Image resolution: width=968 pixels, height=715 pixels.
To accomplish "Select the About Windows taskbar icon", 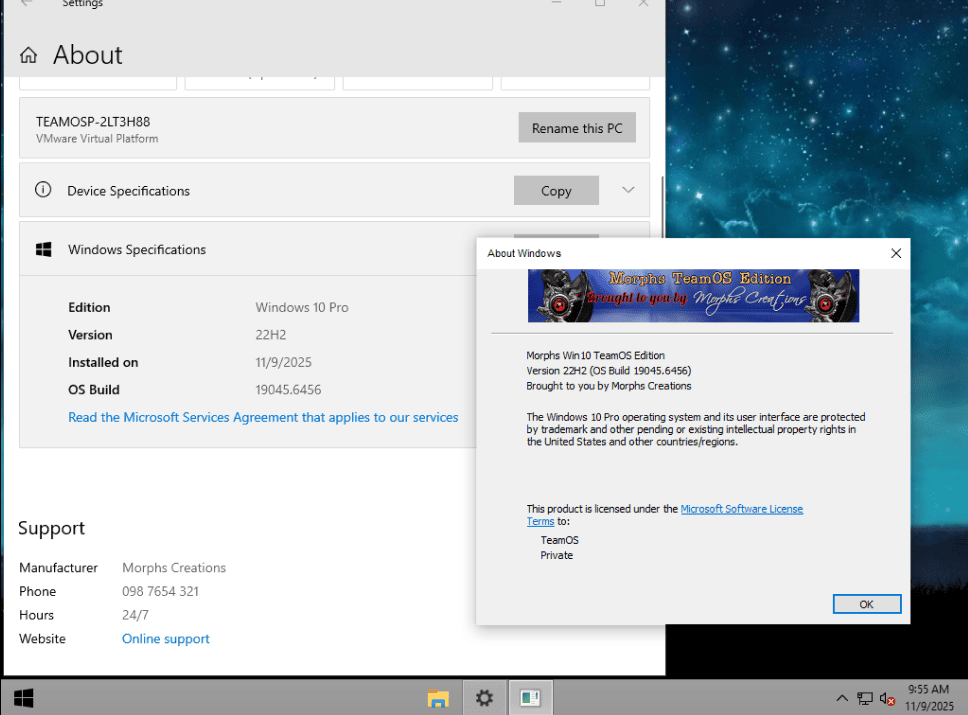I will pyautogui.click(x=530, y=698).
